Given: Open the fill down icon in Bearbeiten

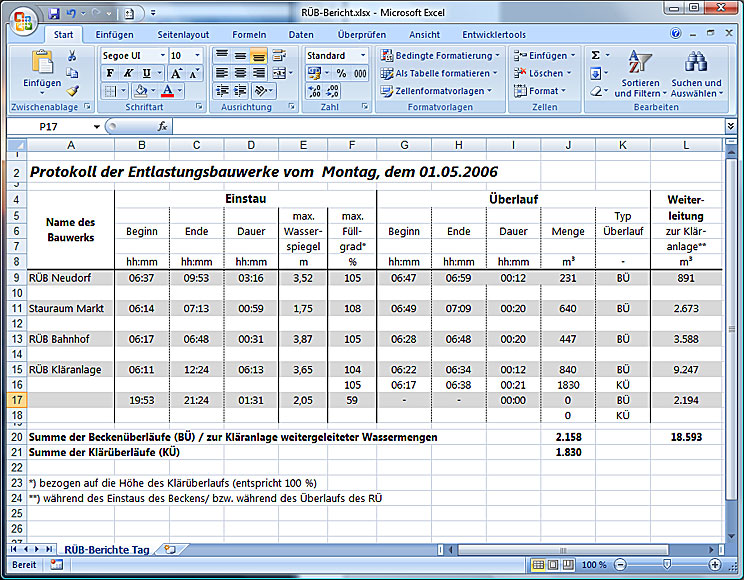Looking at the screenshot, I should (595, 73).
